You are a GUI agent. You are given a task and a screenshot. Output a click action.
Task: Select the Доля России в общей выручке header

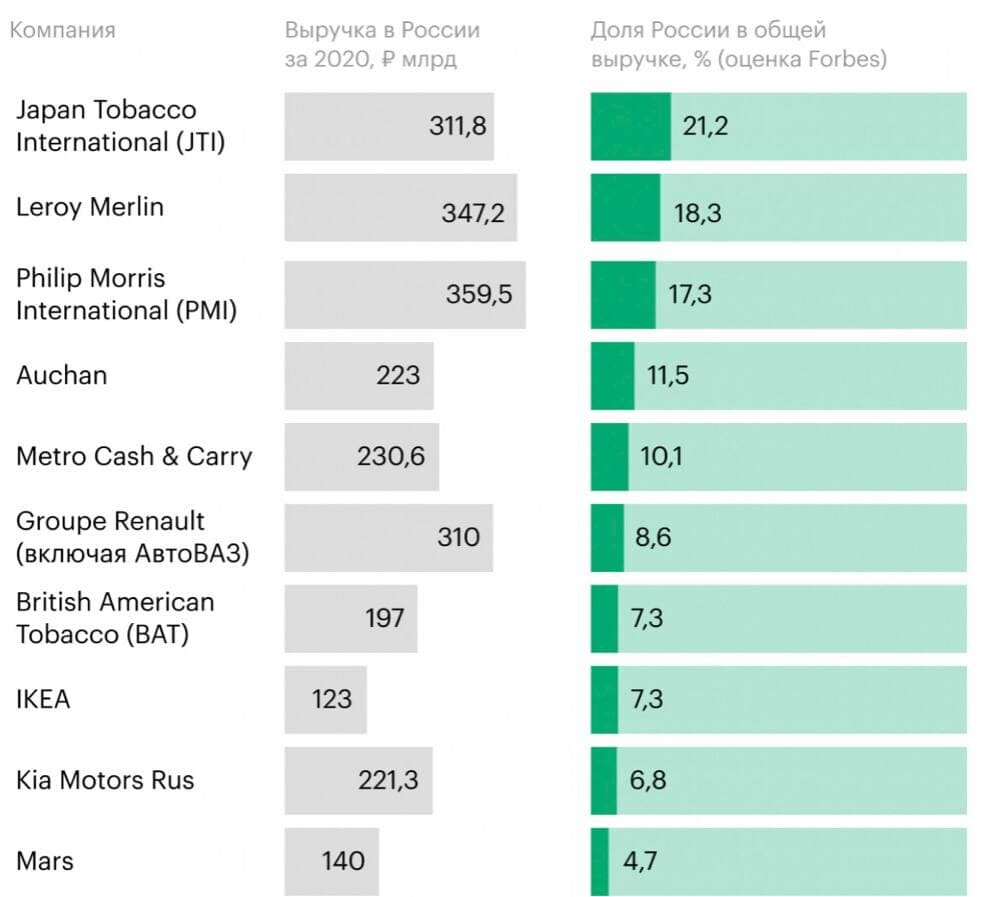tap(739, 44)
